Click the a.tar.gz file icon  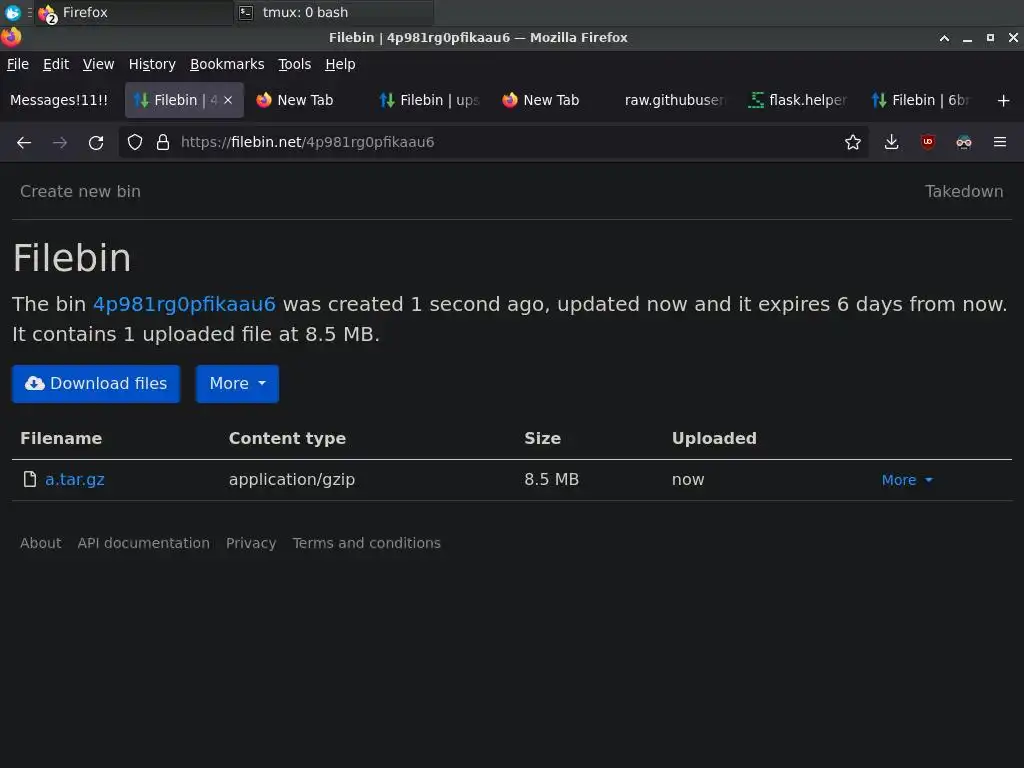29,479
